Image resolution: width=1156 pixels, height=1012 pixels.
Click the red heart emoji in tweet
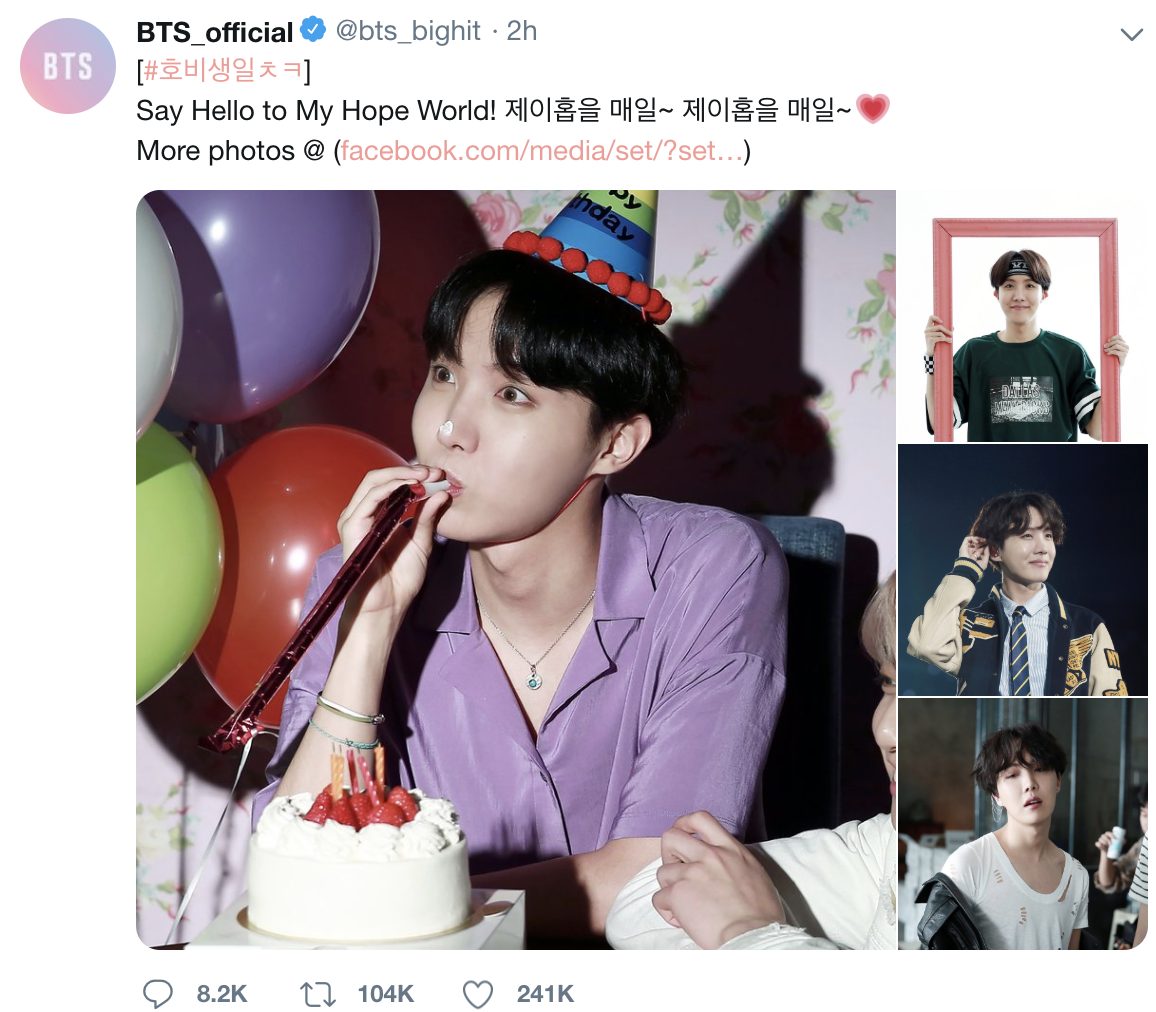point(873,109)
